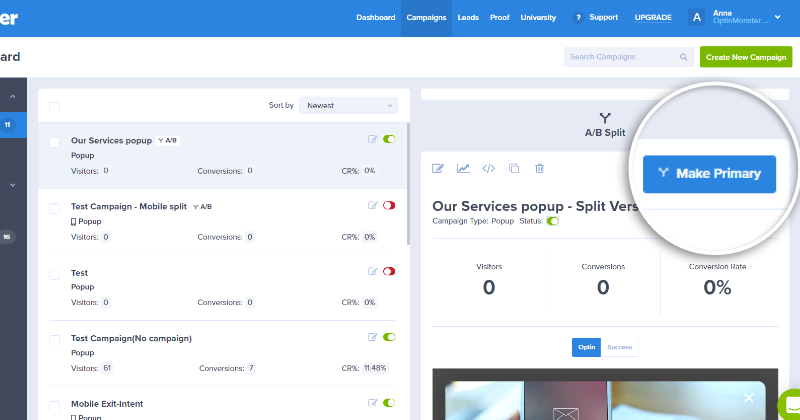The height and width of the screenshot is (420, 800).
Task: Open the analytics chart icon
Action: pos(463,168)
